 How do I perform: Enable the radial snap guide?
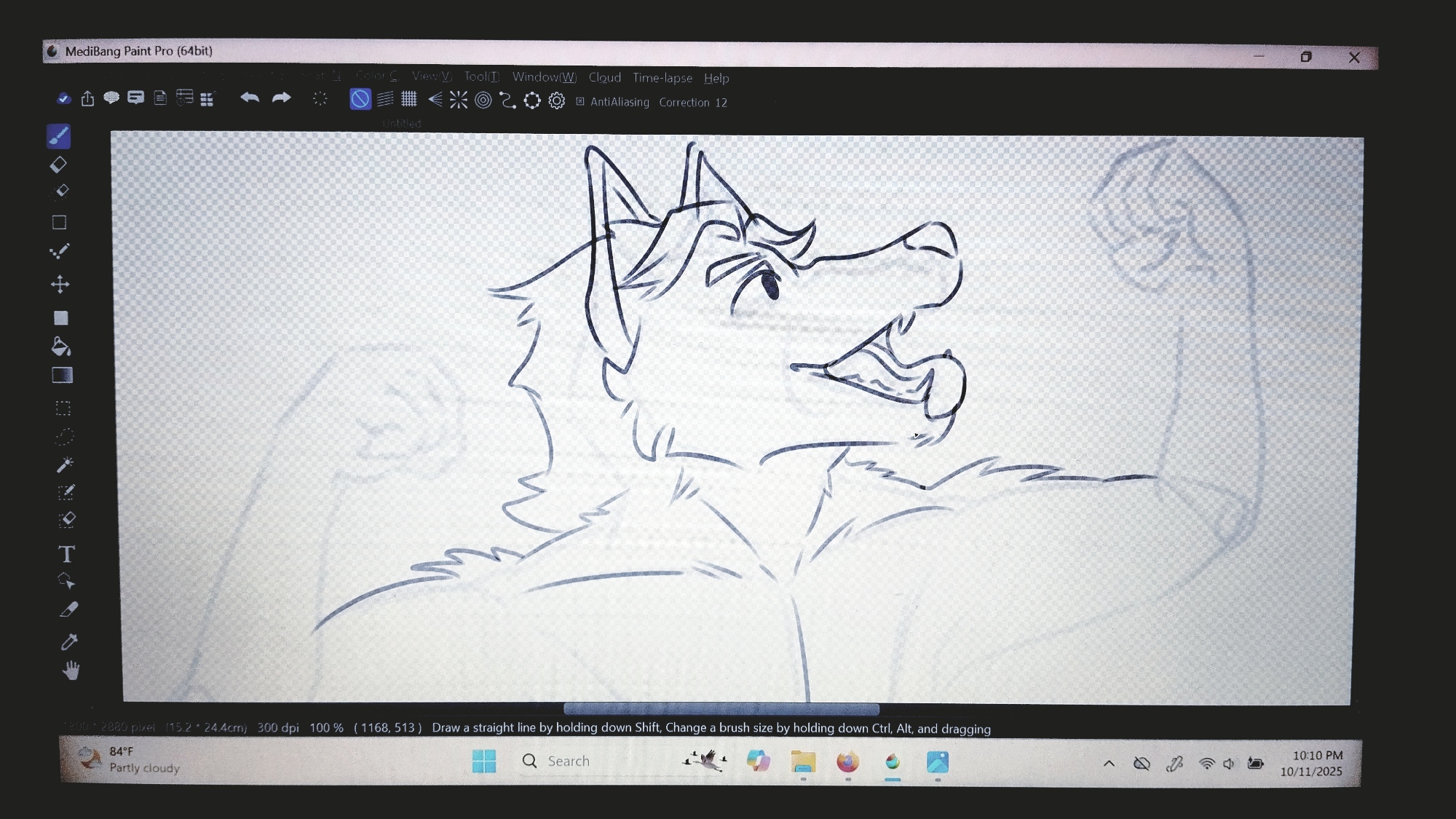click(x=459, y=100)
